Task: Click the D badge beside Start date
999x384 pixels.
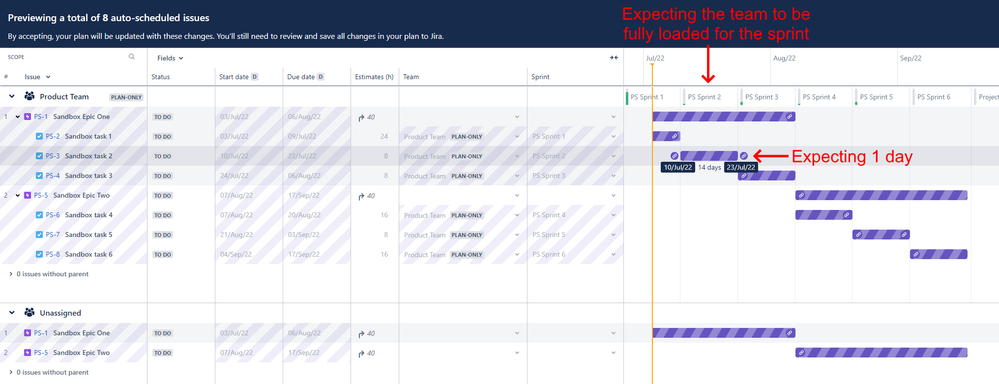Action: [255, 77]
